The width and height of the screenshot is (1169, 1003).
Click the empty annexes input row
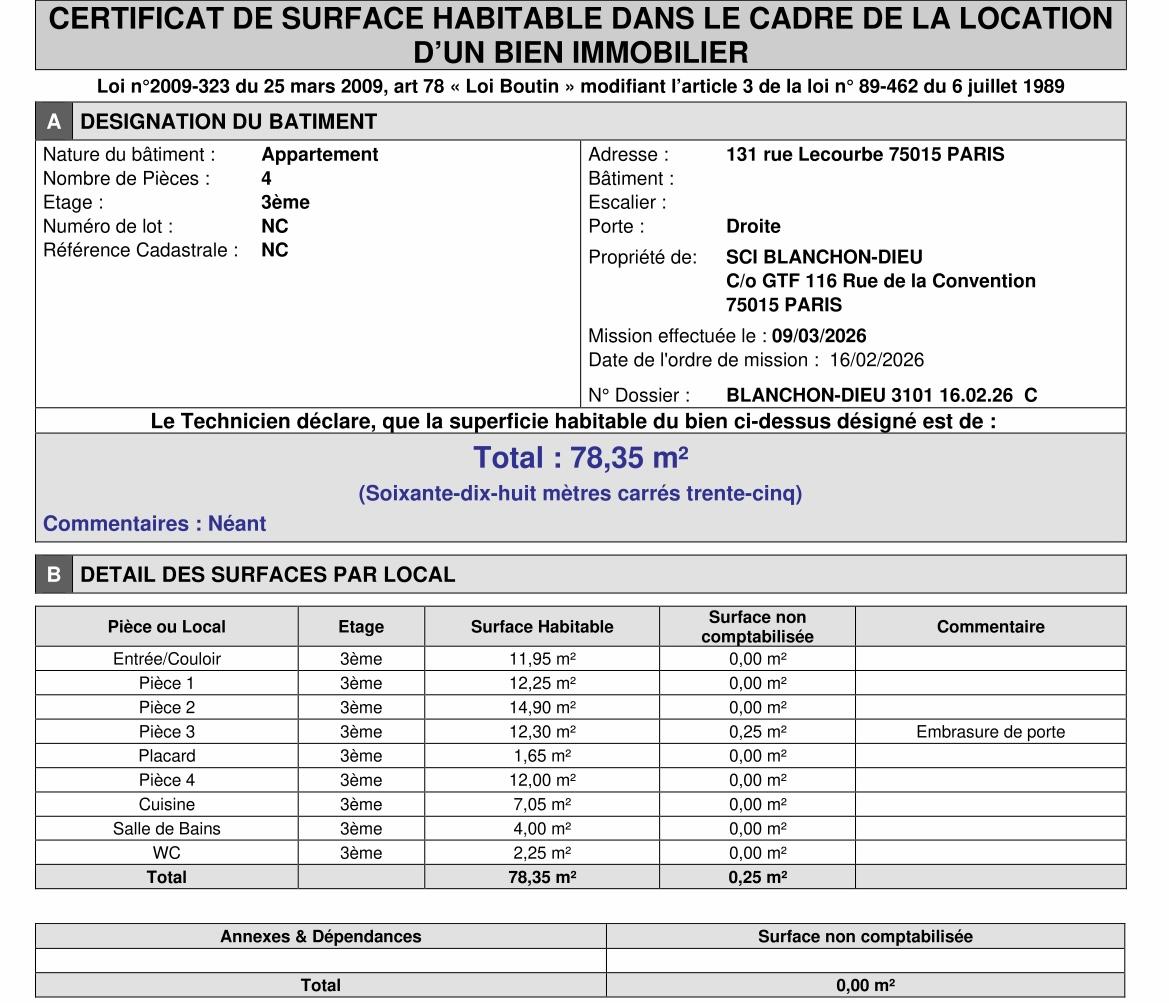321,960
